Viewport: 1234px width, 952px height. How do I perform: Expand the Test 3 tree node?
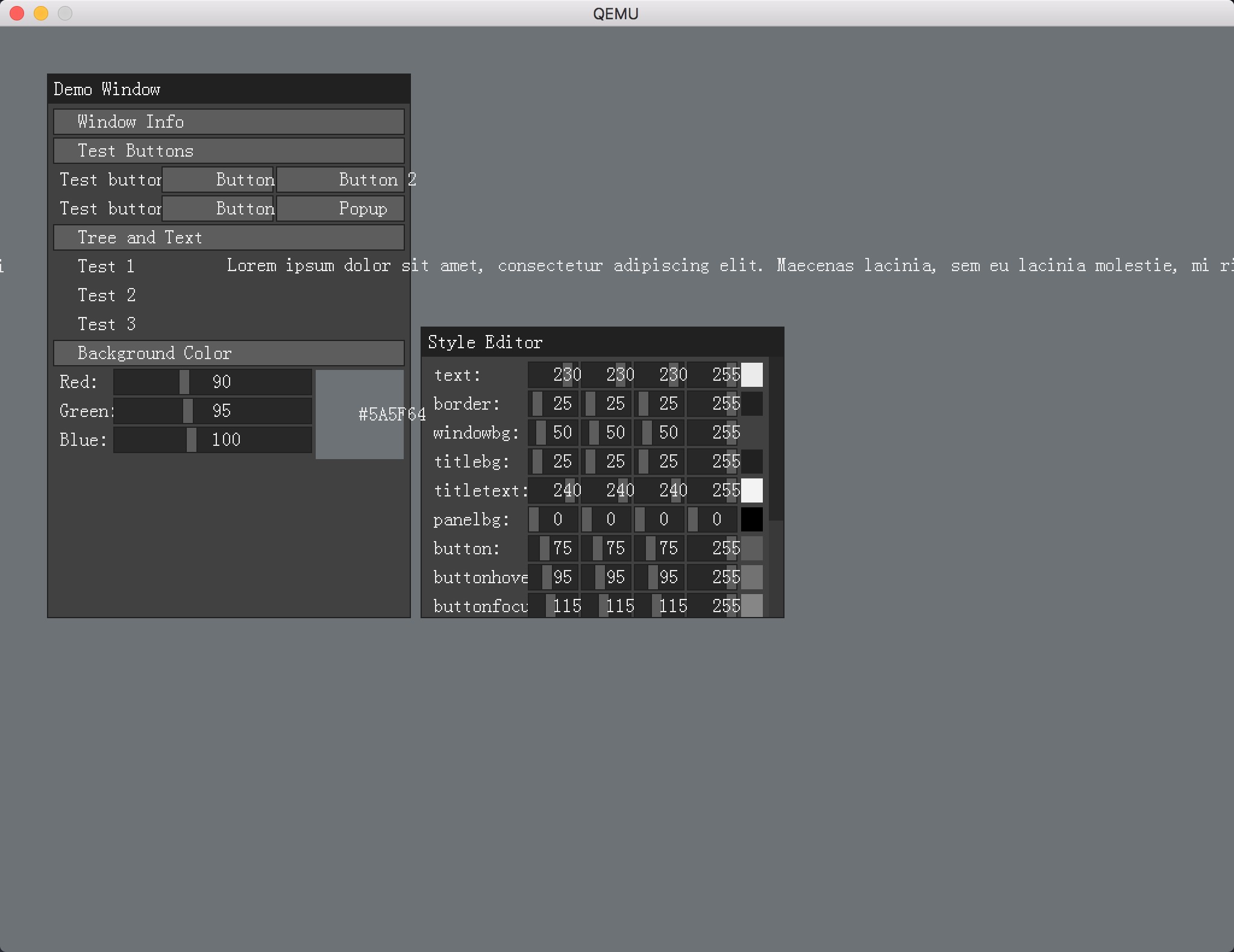point(105,324)
